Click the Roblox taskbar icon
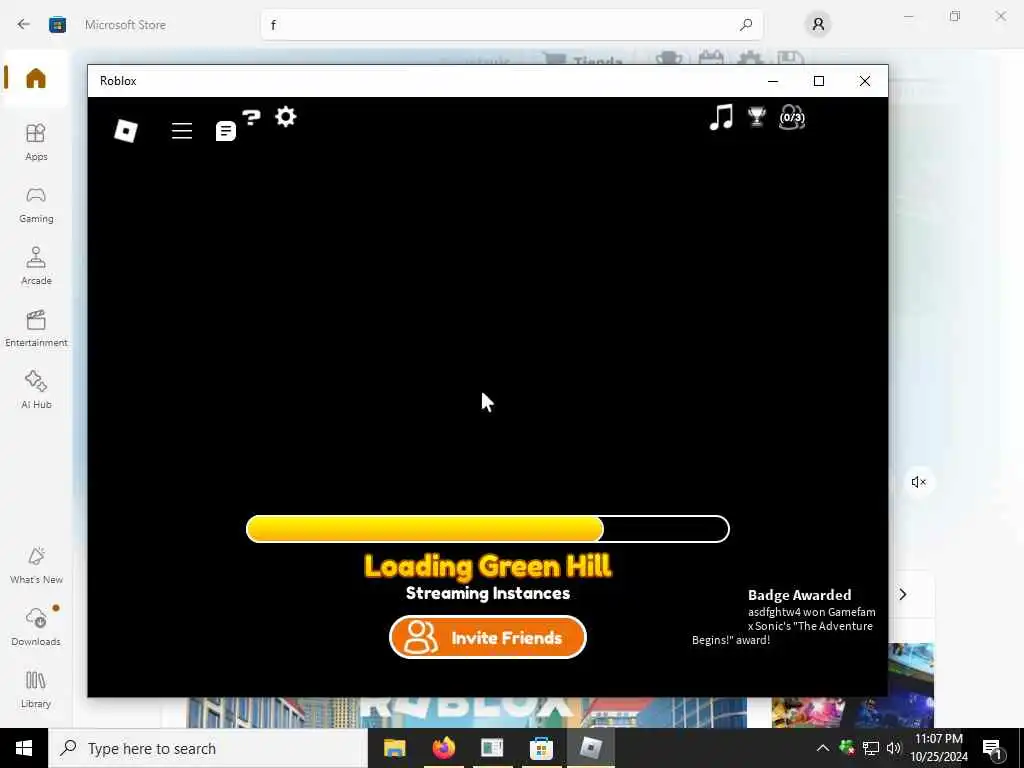The width and height of the screenshot is (1024, 768). point(590,748)
